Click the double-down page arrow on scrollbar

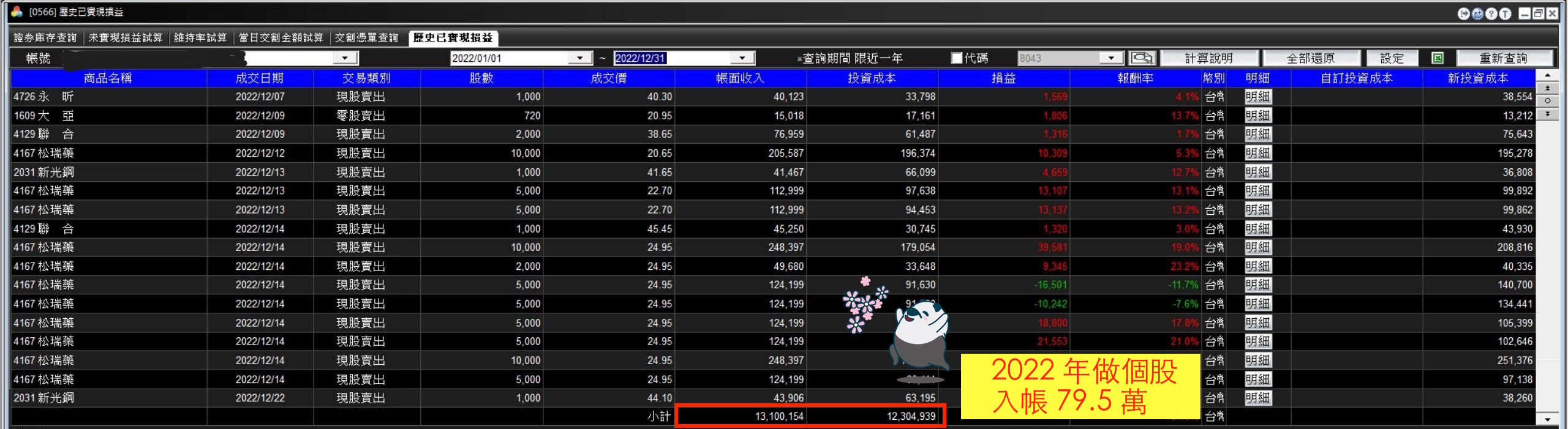1548,114
